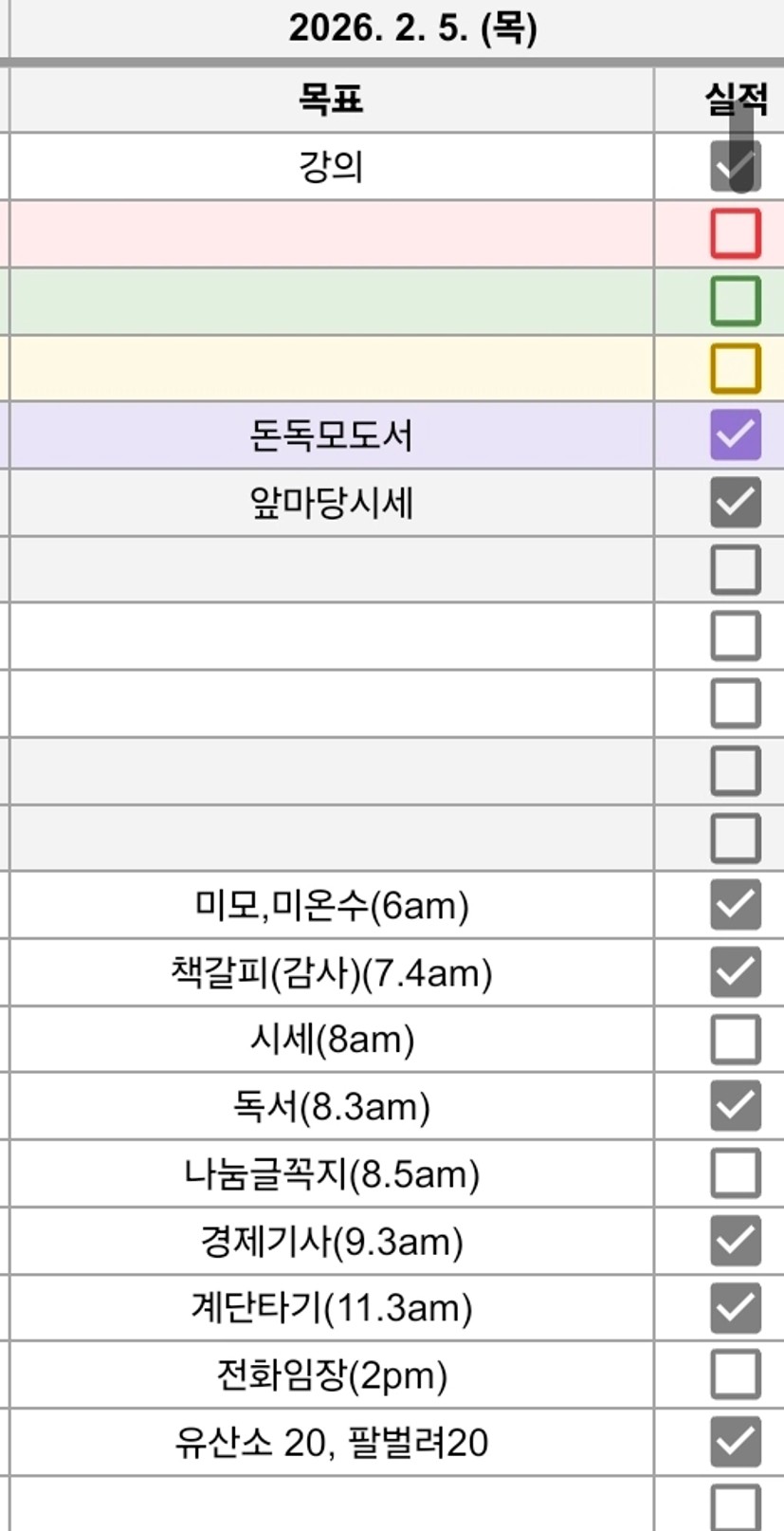This screenshot has height=1531, width=784.
Task: Select the 2026. 2. 5. (목) date header
Action: (412, 28)
